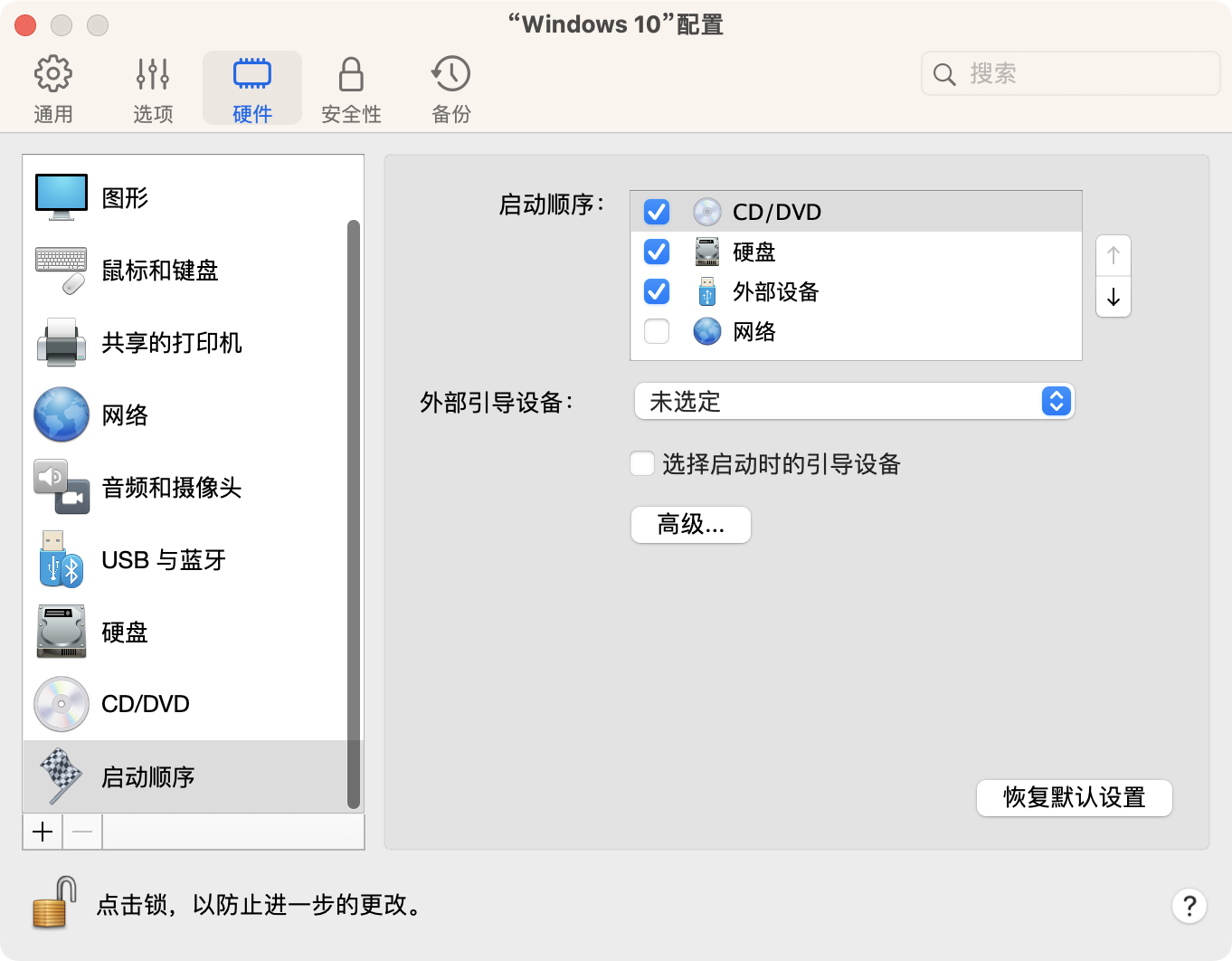Viewport: 1232px width, 961px height.
Task: Move boot item up with arrow
Action: (x=1114, y=255)
